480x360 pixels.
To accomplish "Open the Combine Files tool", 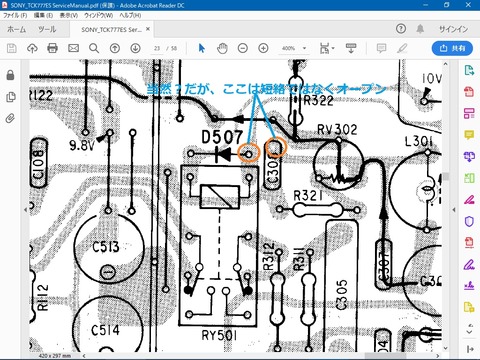I will click(469, 156).
